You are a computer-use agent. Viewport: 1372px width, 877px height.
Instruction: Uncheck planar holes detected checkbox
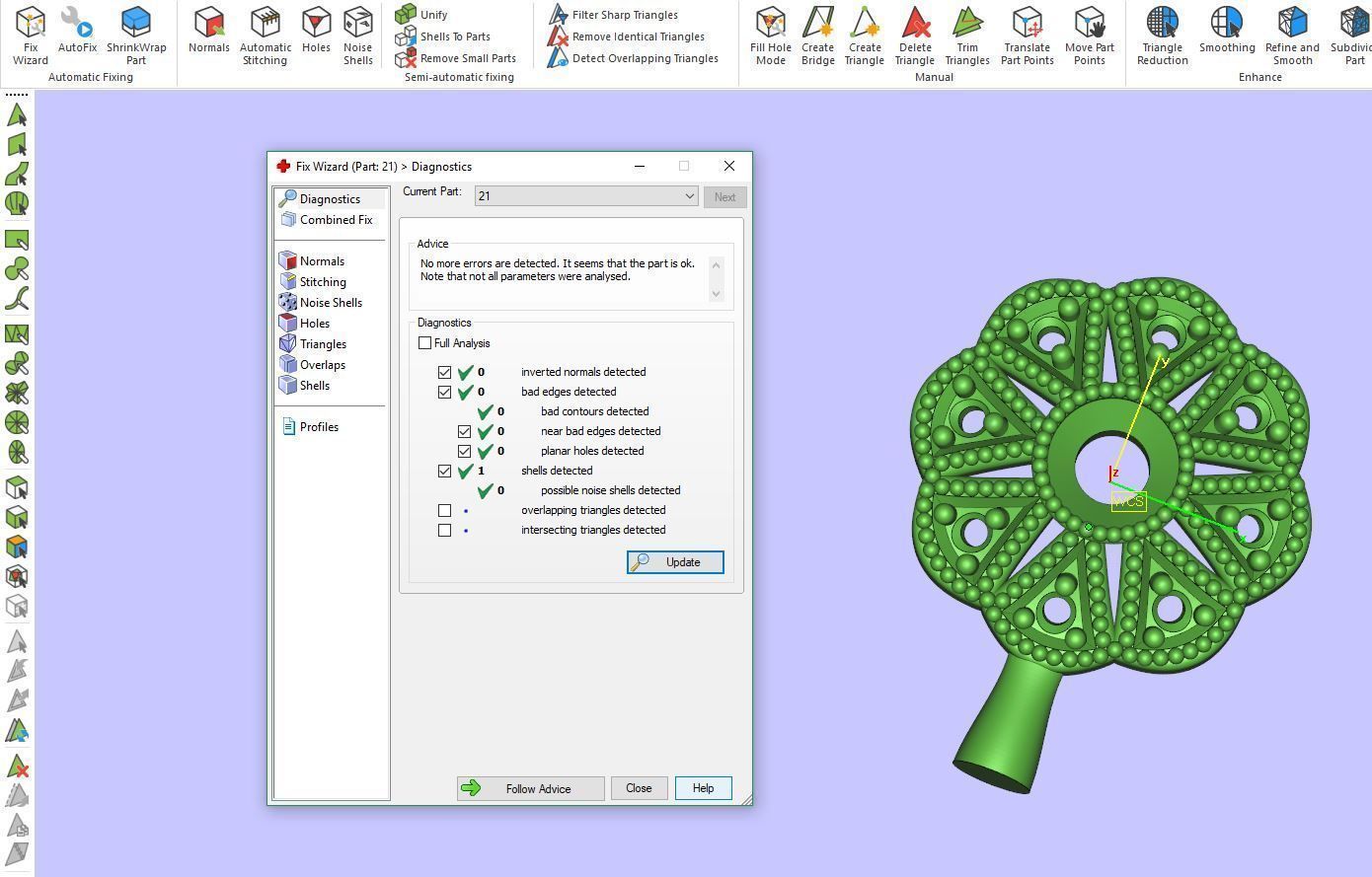[x=464, y=452]
